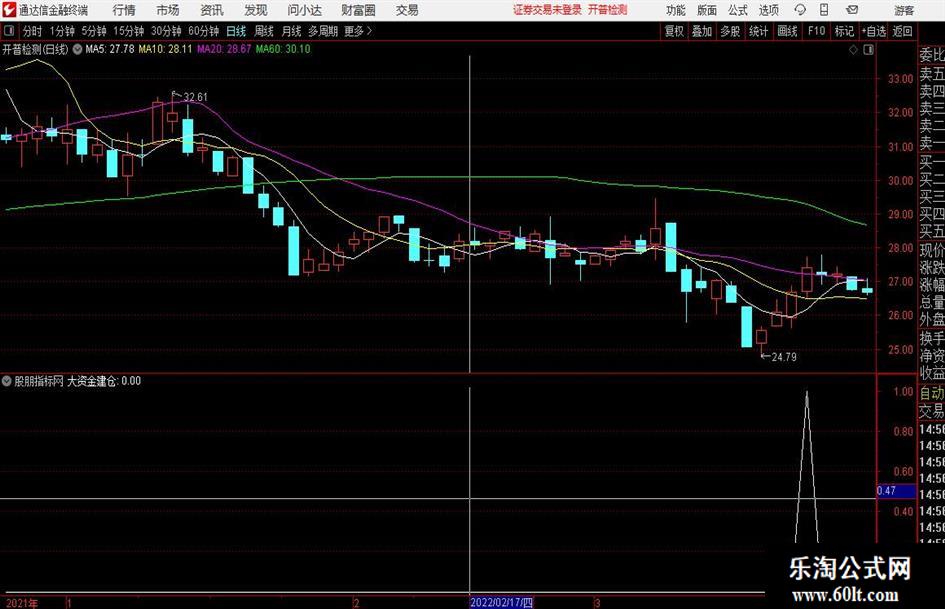
Task: Switch to the 周线 weekly tab
Action: [x=264, y=31]
